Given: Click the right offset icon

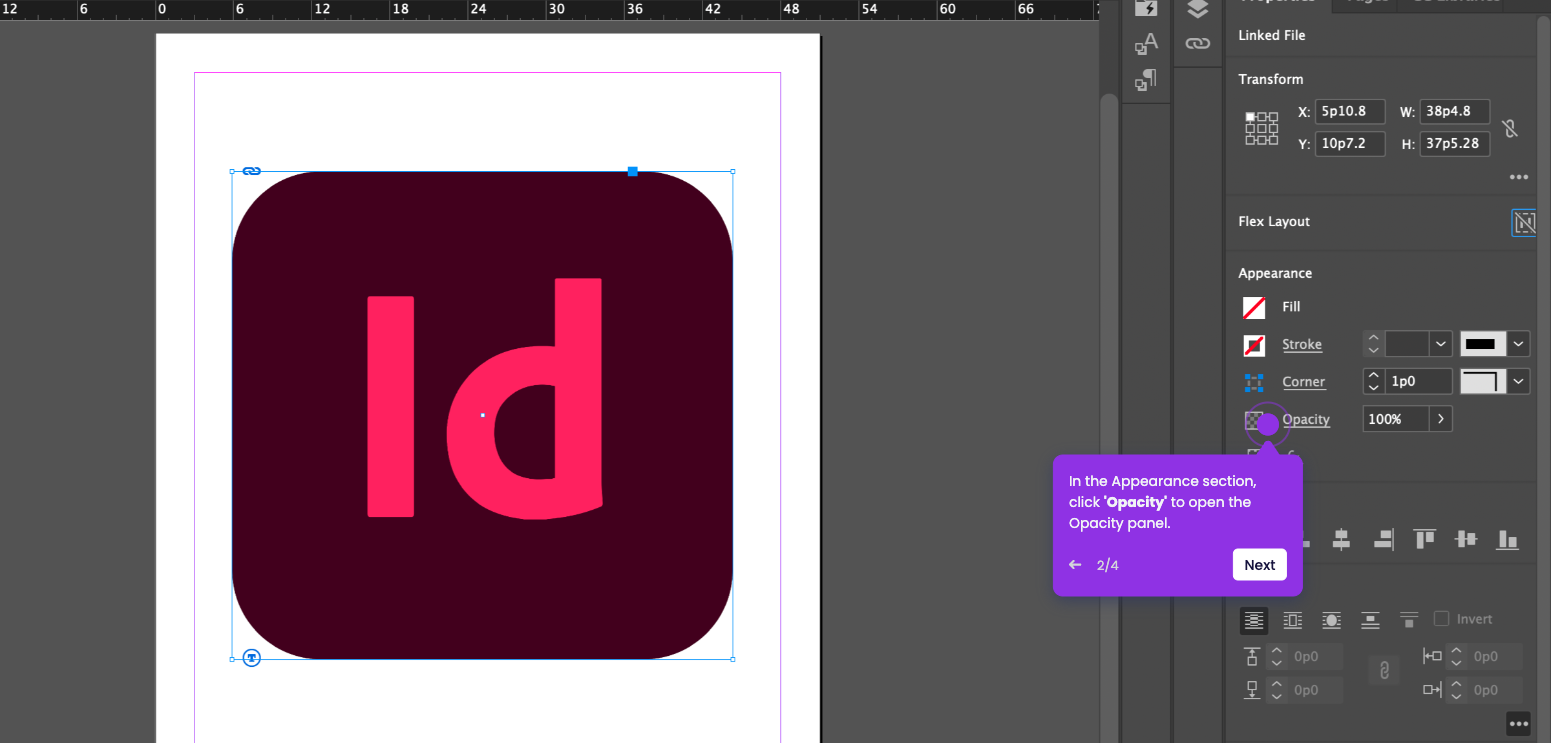Looking at the screenshot, I should tap(1432, 690).
